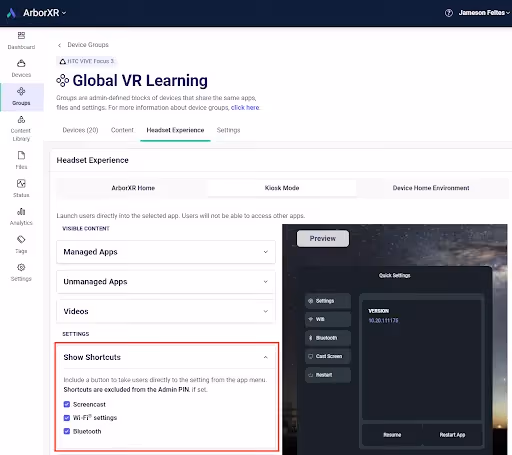This screenshot has width=512, height=455.
Task: Uncheck the Screencast shortcut checkbox
Action: click(x=67, y=404)
